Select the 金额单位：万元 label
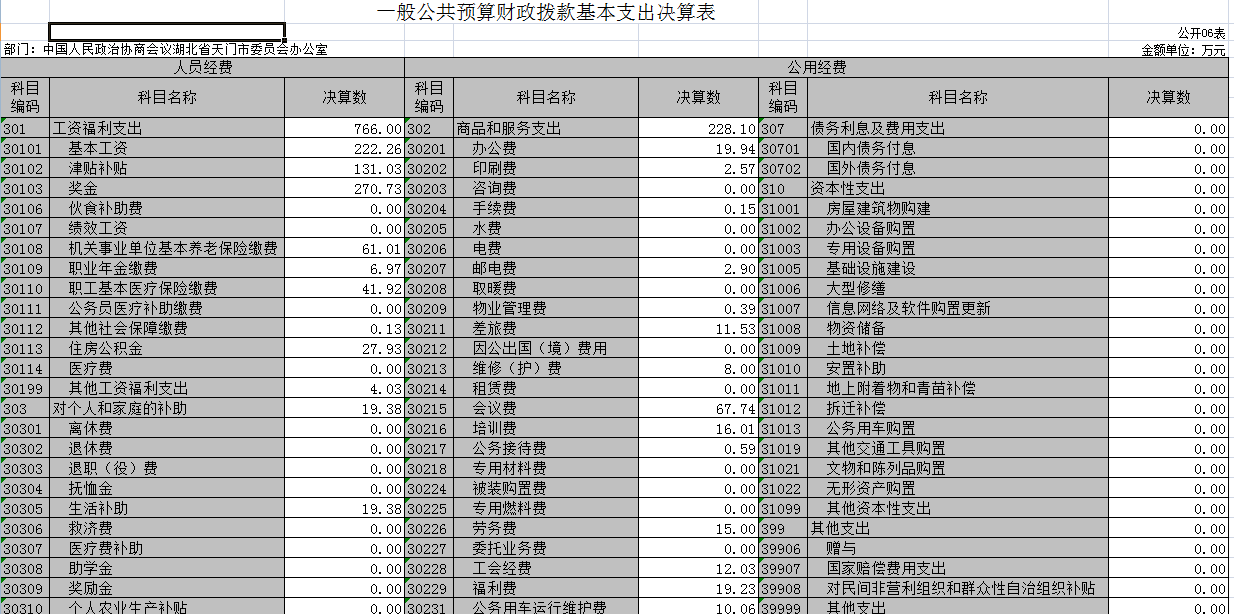This screenshot has width=1234, height=614. [x=1183, y=49]
